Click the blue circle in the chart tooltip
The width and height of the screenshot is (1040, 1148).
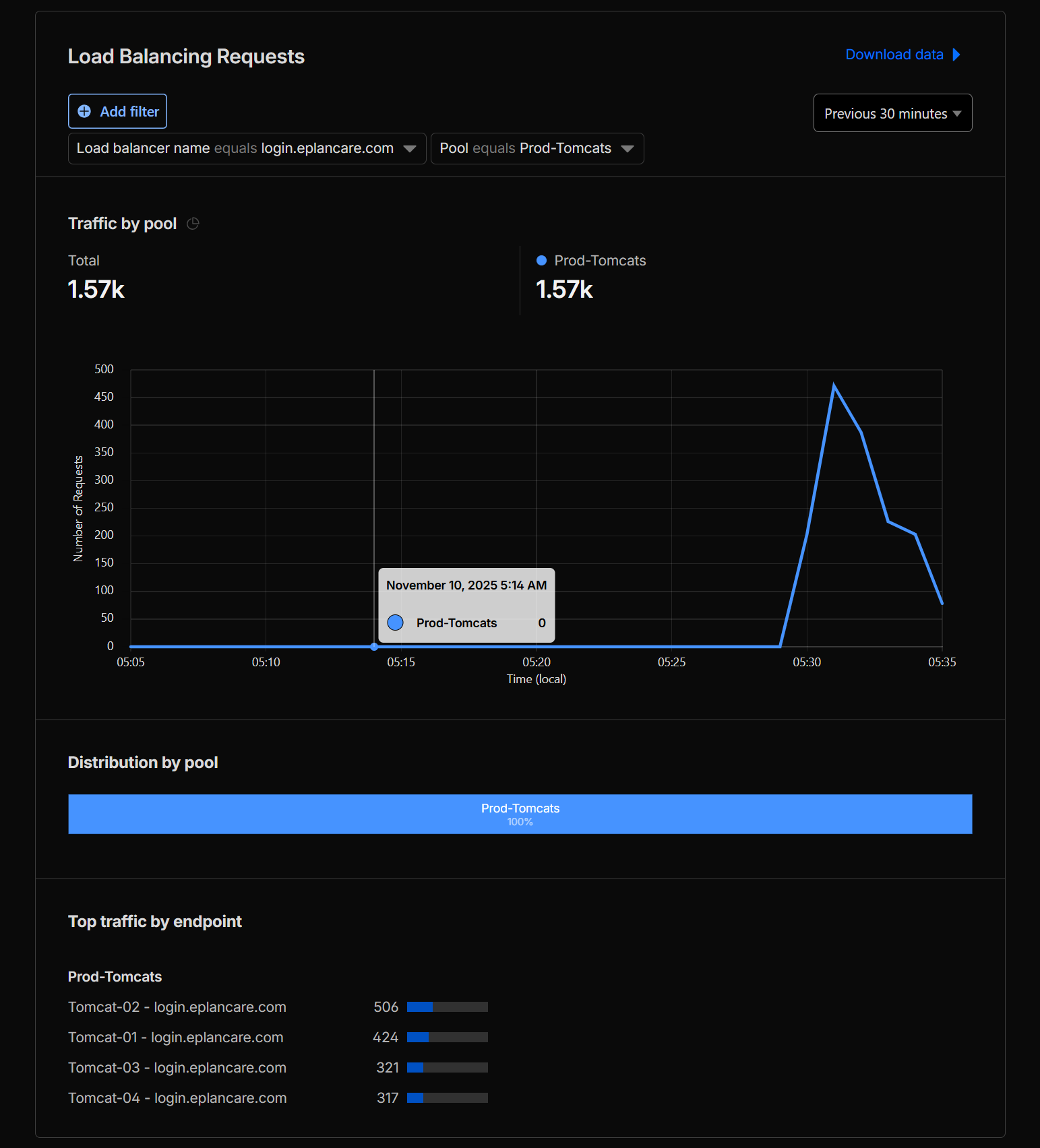point(396,623)
